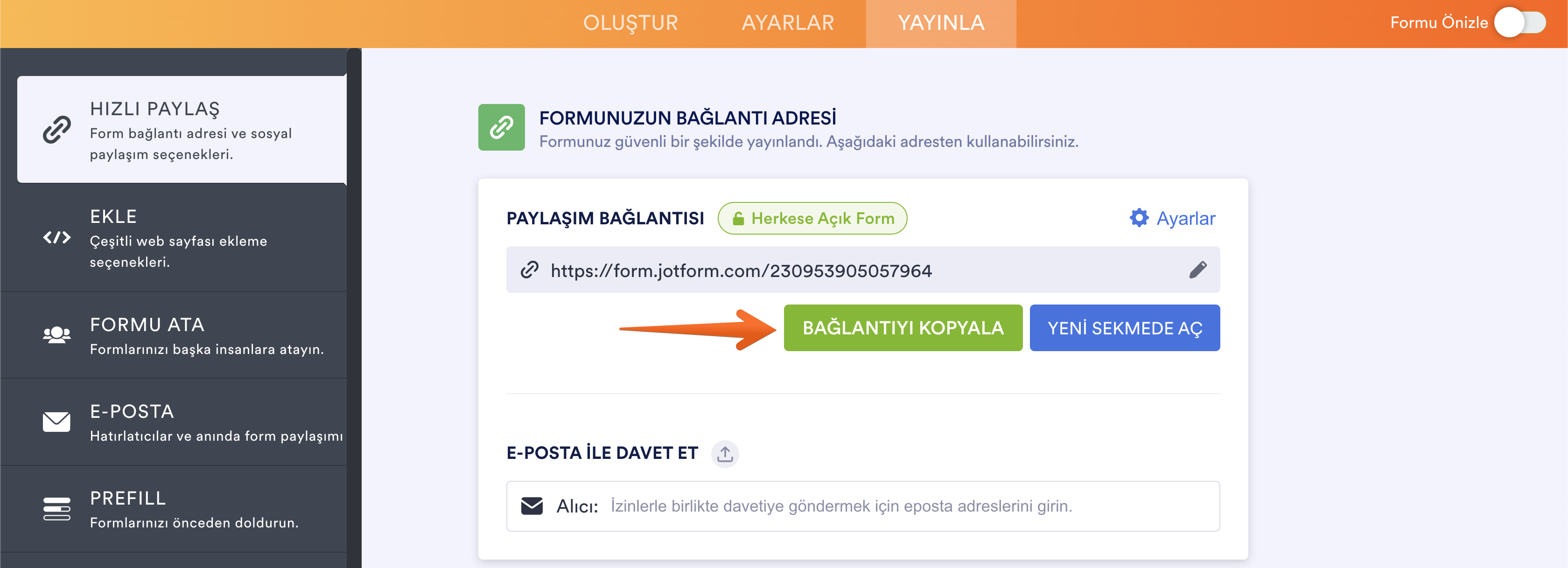Click the pencil edit icon beside form URL
1568x568 pixels.
1197,270
